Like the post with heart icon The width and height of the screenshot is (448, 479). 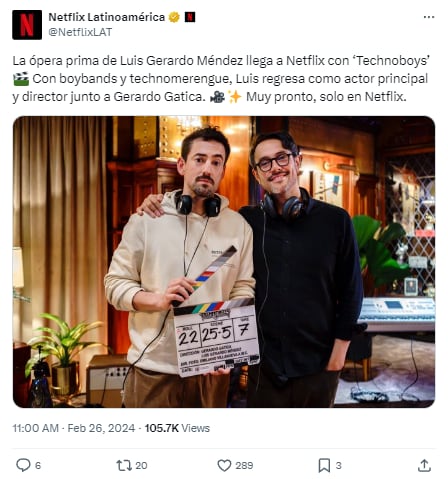(x=224, y=465)
